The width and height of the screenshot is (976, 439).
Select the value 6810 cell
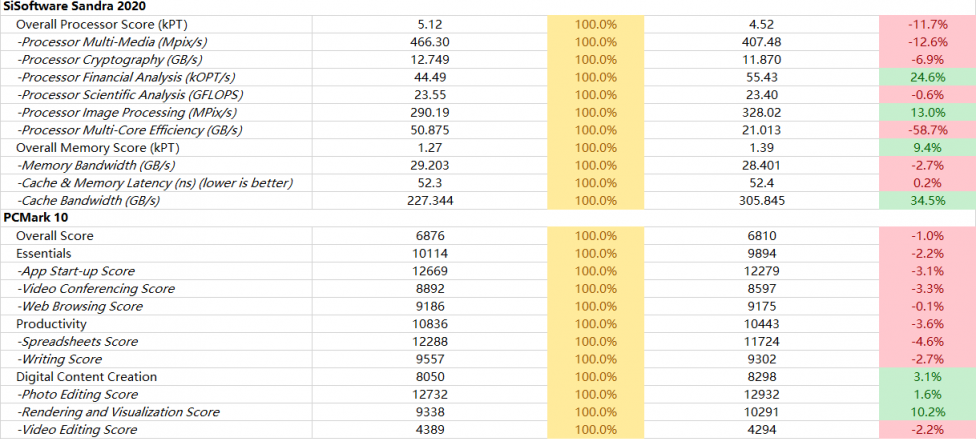762,236
